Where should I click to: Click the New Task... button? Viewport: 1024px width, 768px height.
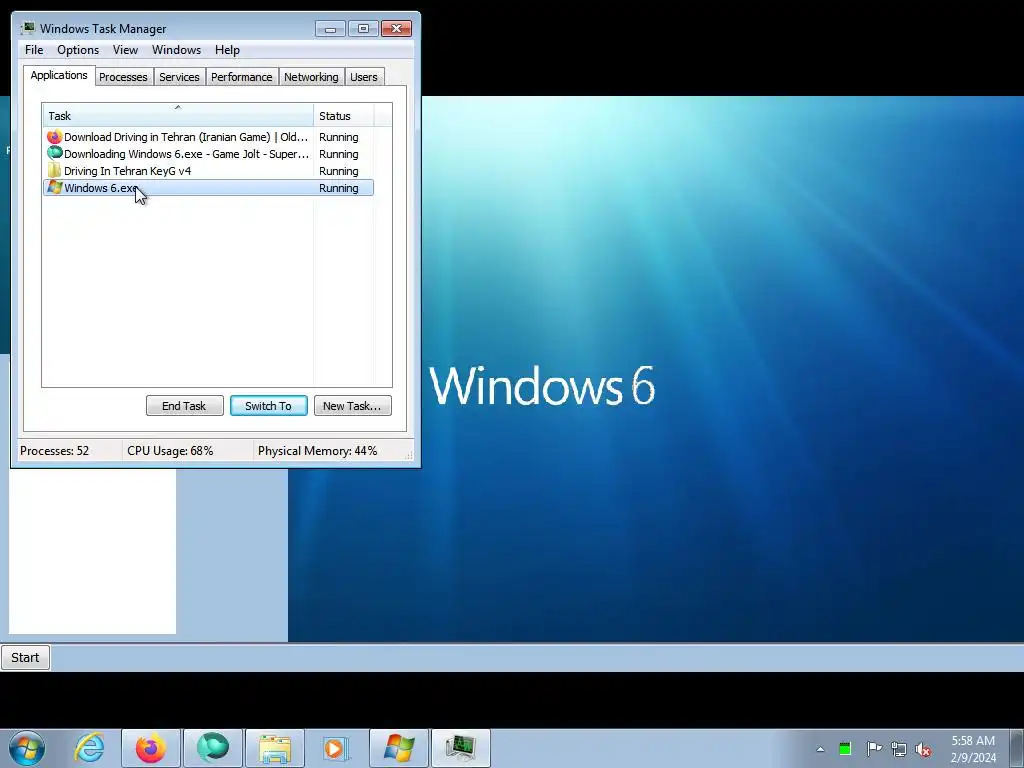352,406
